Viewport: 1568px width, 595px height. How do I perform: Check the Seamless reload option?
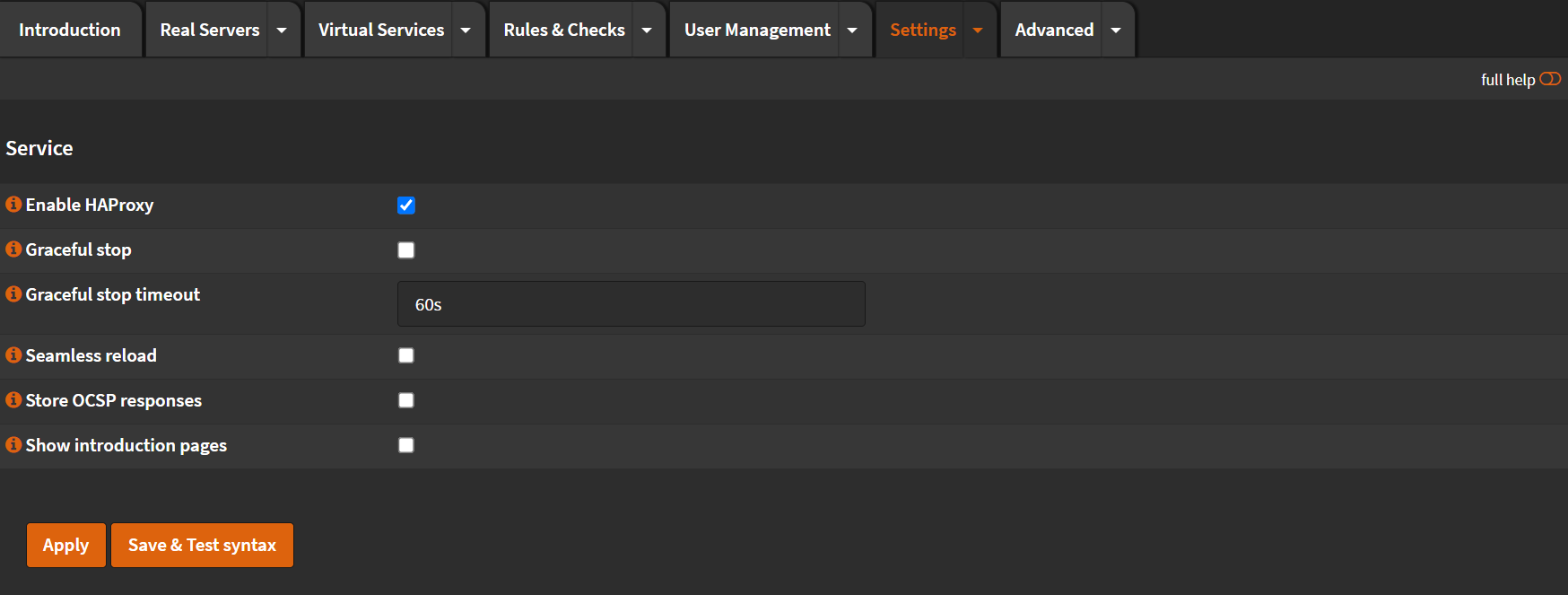[x=406, y=355]
